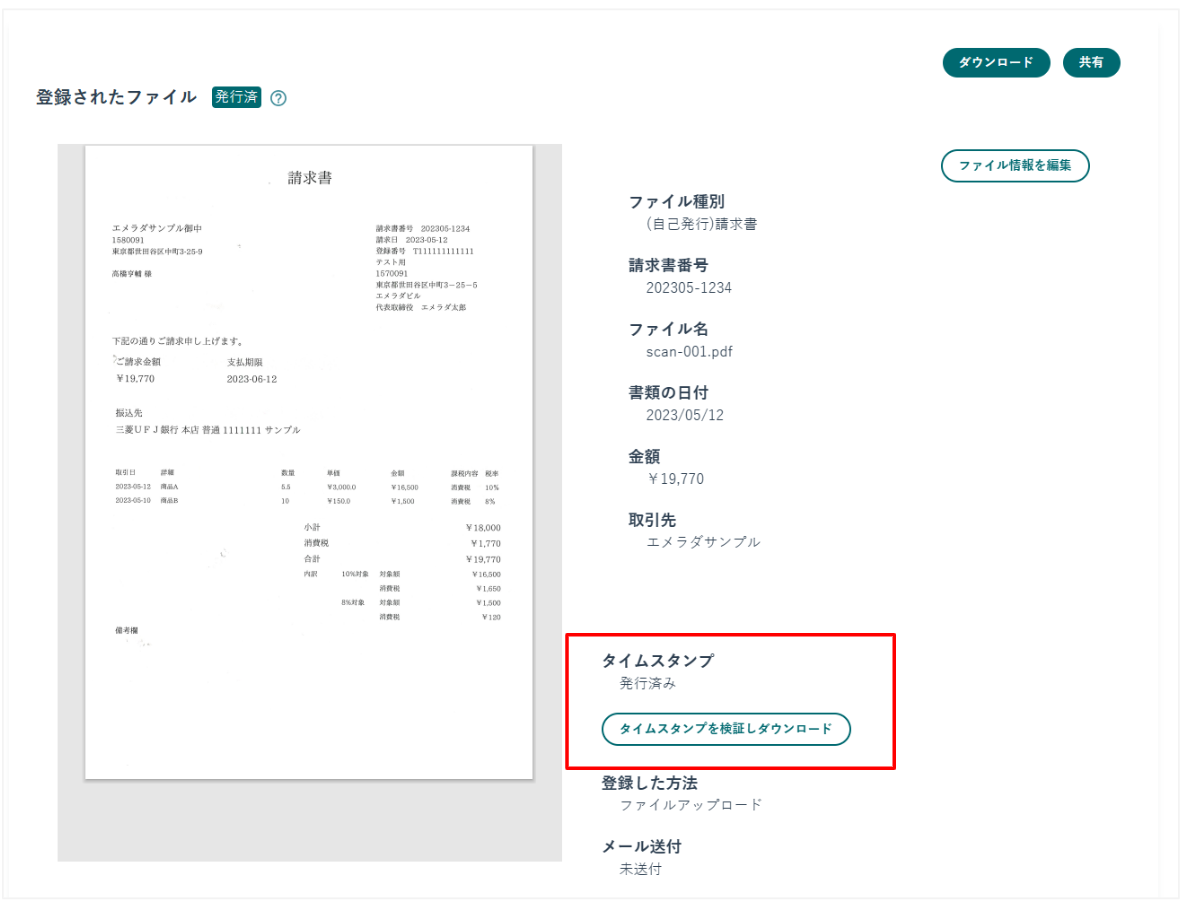Click the 登録されたファイル heading

click(x=116, y=97)
